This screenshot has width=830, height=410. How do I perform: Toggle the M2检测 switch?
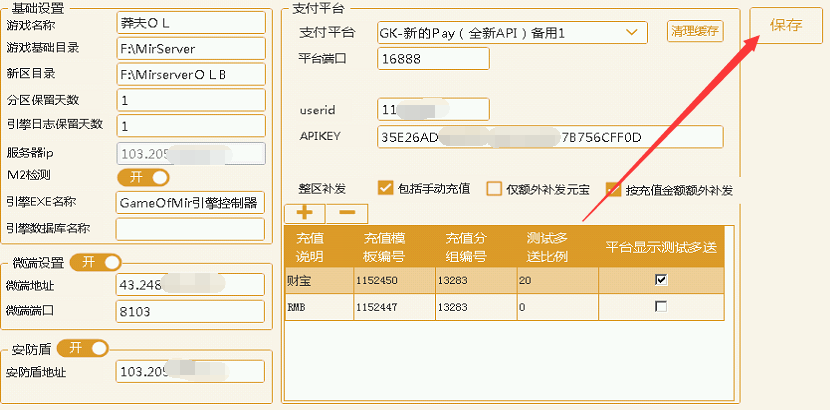pyautogui.click(x=144, y=177)
